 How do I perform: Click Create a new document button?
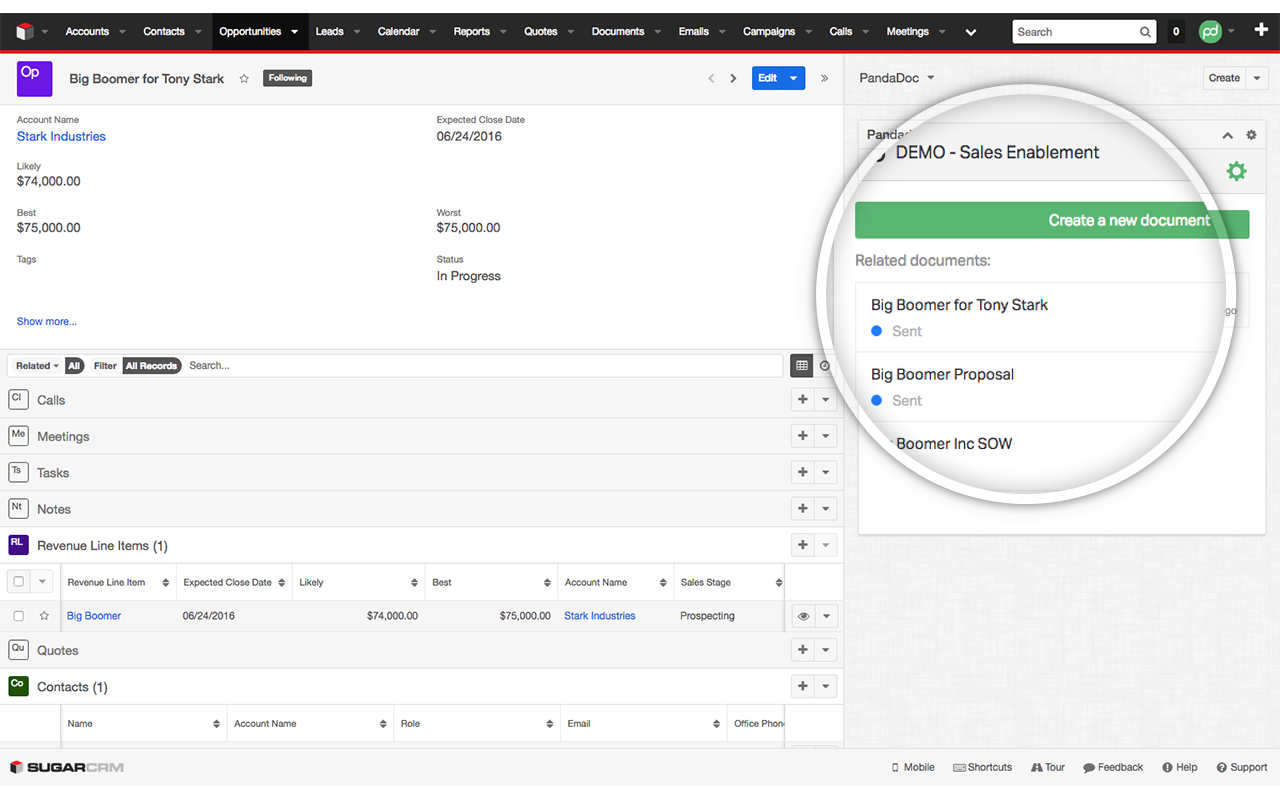(1052, 220)
